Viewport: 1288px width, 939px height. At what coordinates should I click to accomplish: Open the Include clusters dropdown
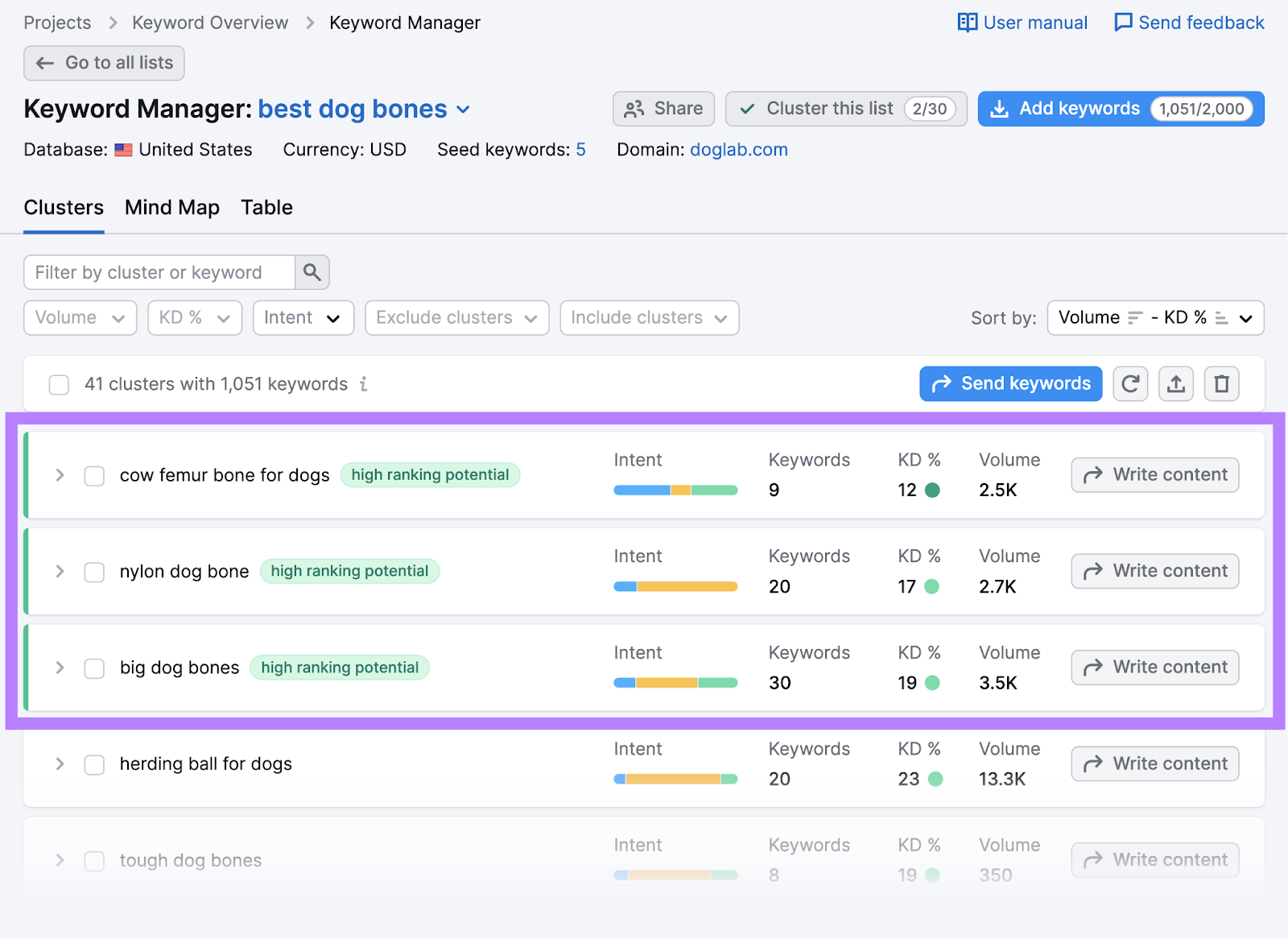650,318
